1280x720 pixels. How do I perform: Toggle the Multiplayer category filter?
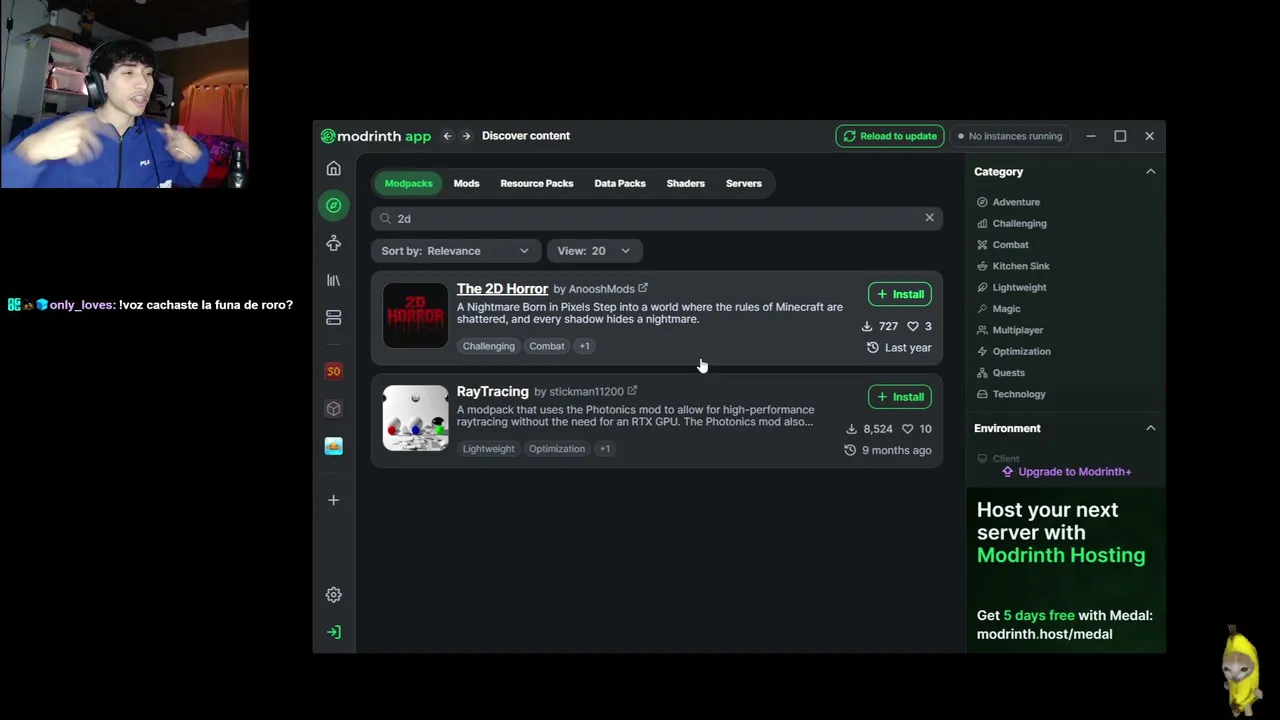(1010, 330)
